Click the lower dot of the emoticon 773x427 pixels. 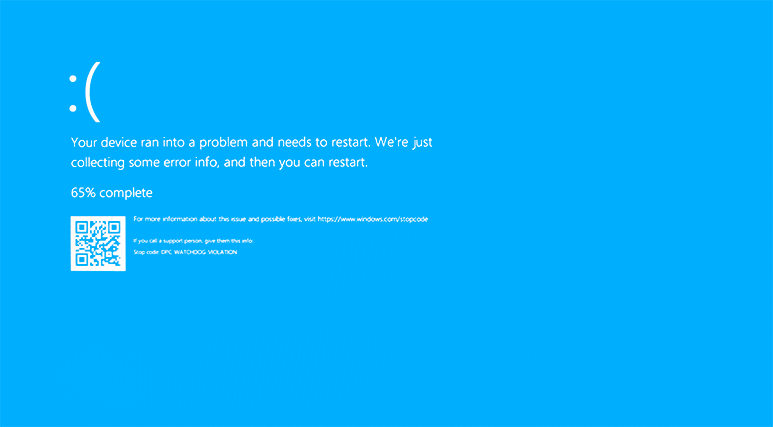pyautogui.click(x=73, y=108)
